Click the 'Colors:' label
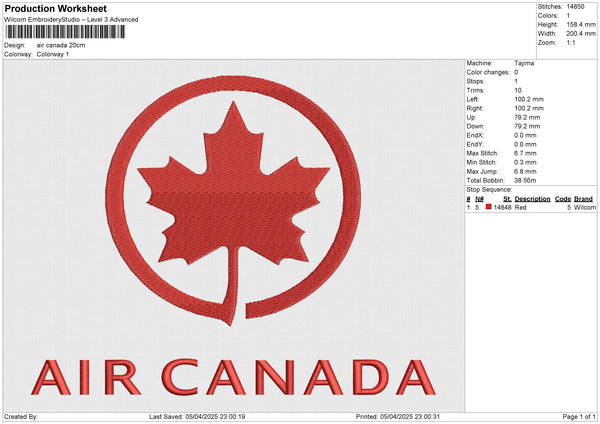 (548, 16)
